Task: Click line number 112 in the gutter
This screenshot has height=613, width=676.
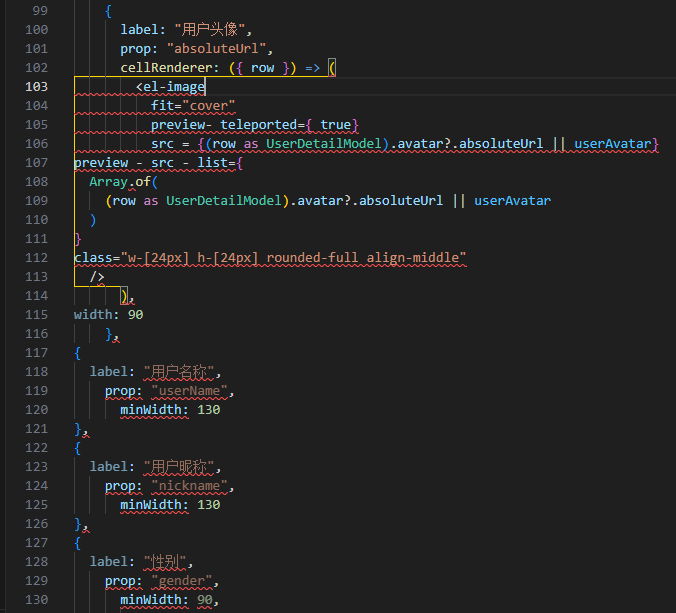Action: pos(36,257)
